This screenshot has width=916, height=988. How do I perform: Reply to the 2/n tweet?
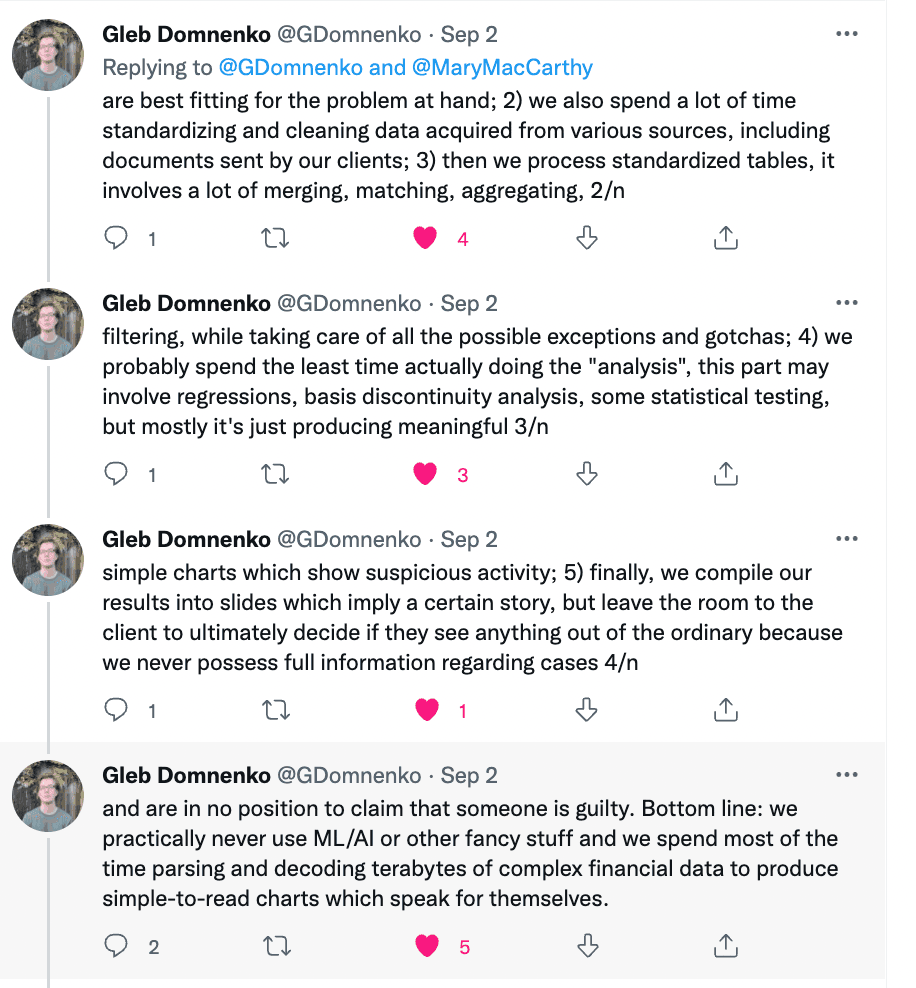[117, 238]
